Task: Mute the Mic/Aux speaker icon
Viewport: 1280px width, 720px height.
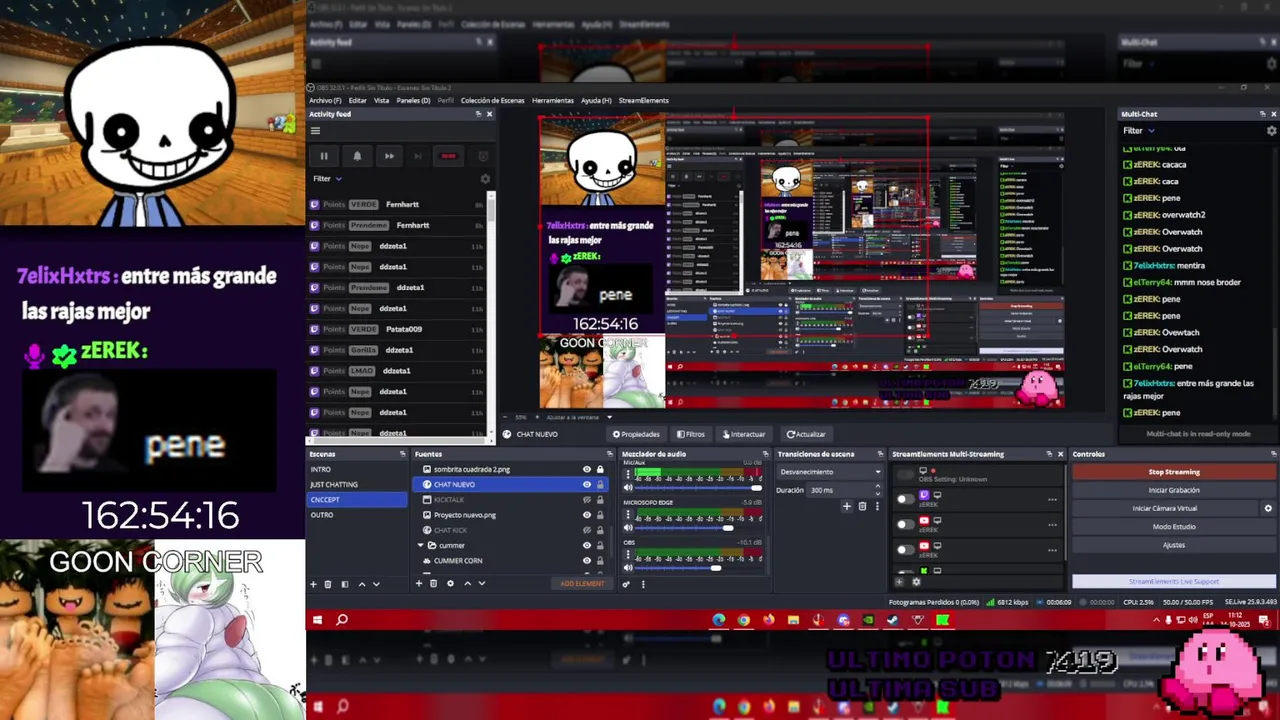Action: point(628,489)
